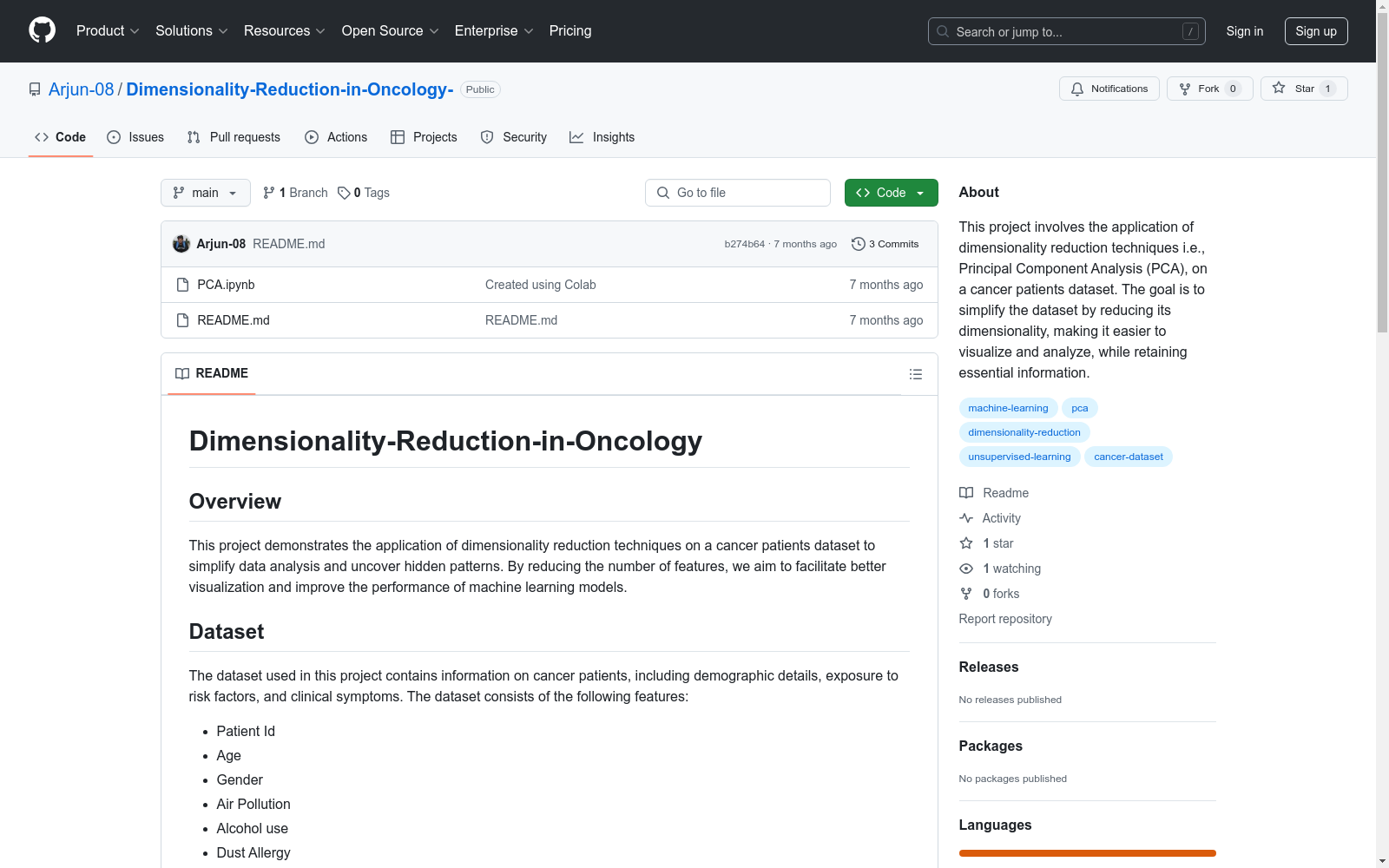
Task: Click the Sign up button
Action: (1316, 31)
